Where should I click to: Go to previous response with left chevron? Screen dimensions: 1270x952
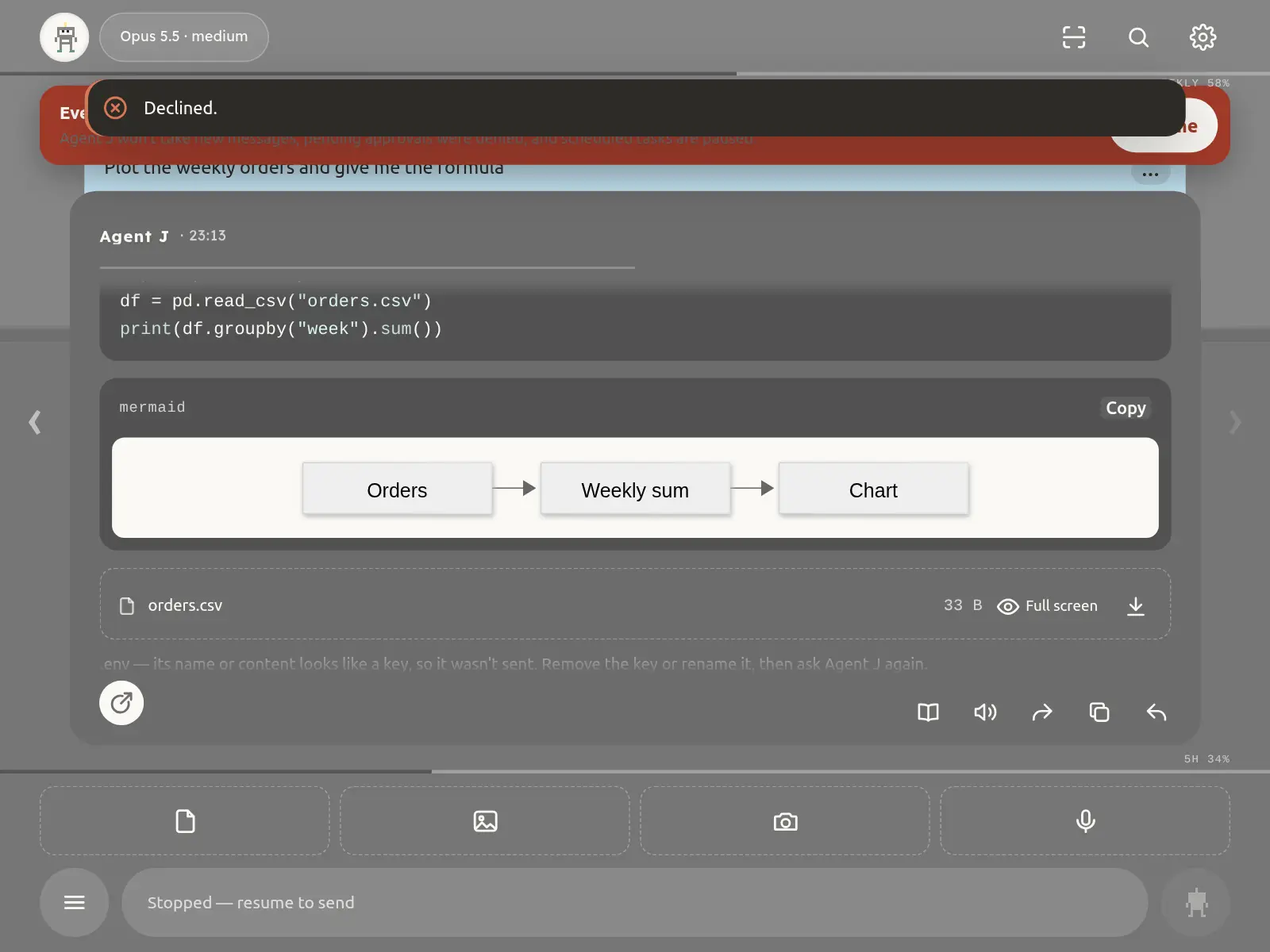[35, 421]
